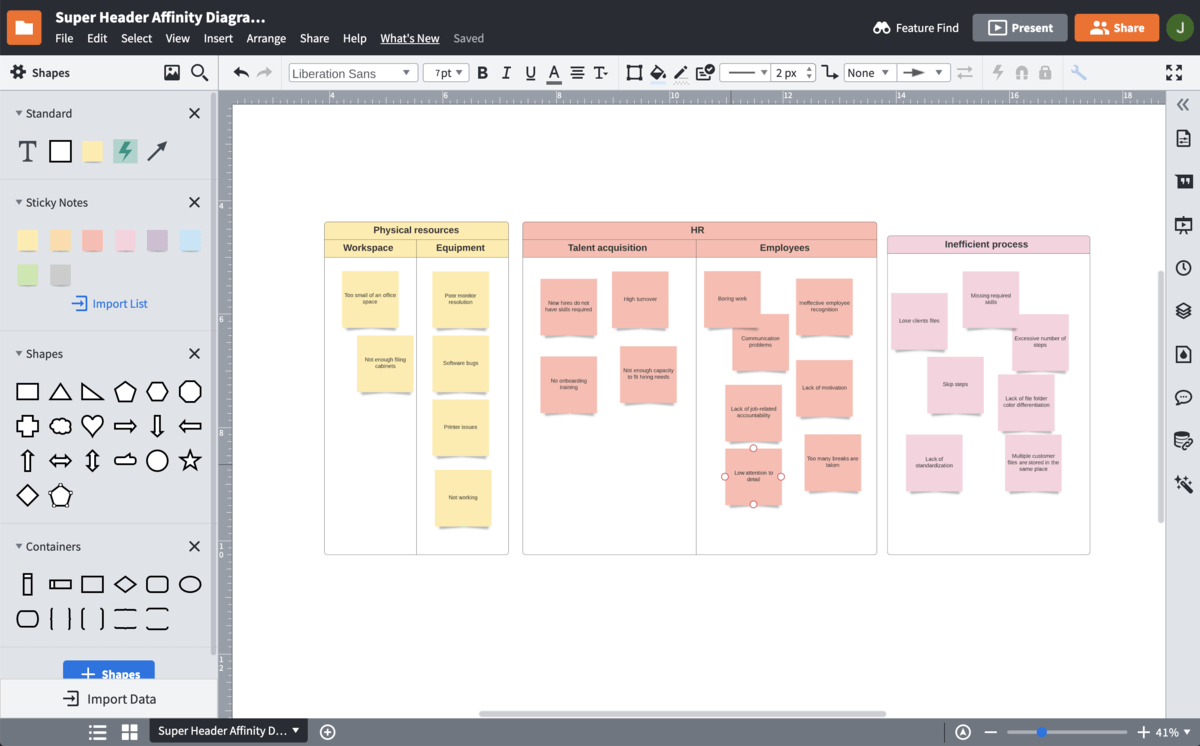The image size is (1200, 746).
Task: Select the pink sticky note thumbnail
Action: click(124, 240)
